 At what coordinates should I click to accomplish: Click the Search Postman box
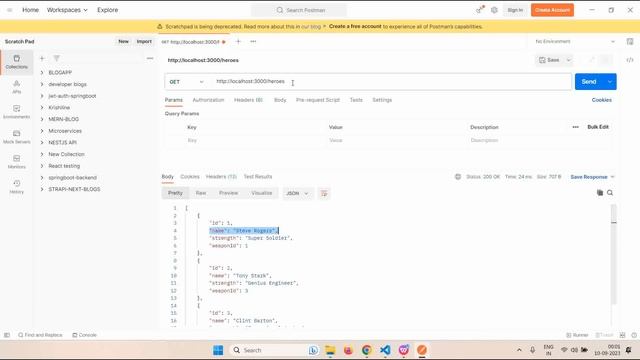(x=299, y=10)
